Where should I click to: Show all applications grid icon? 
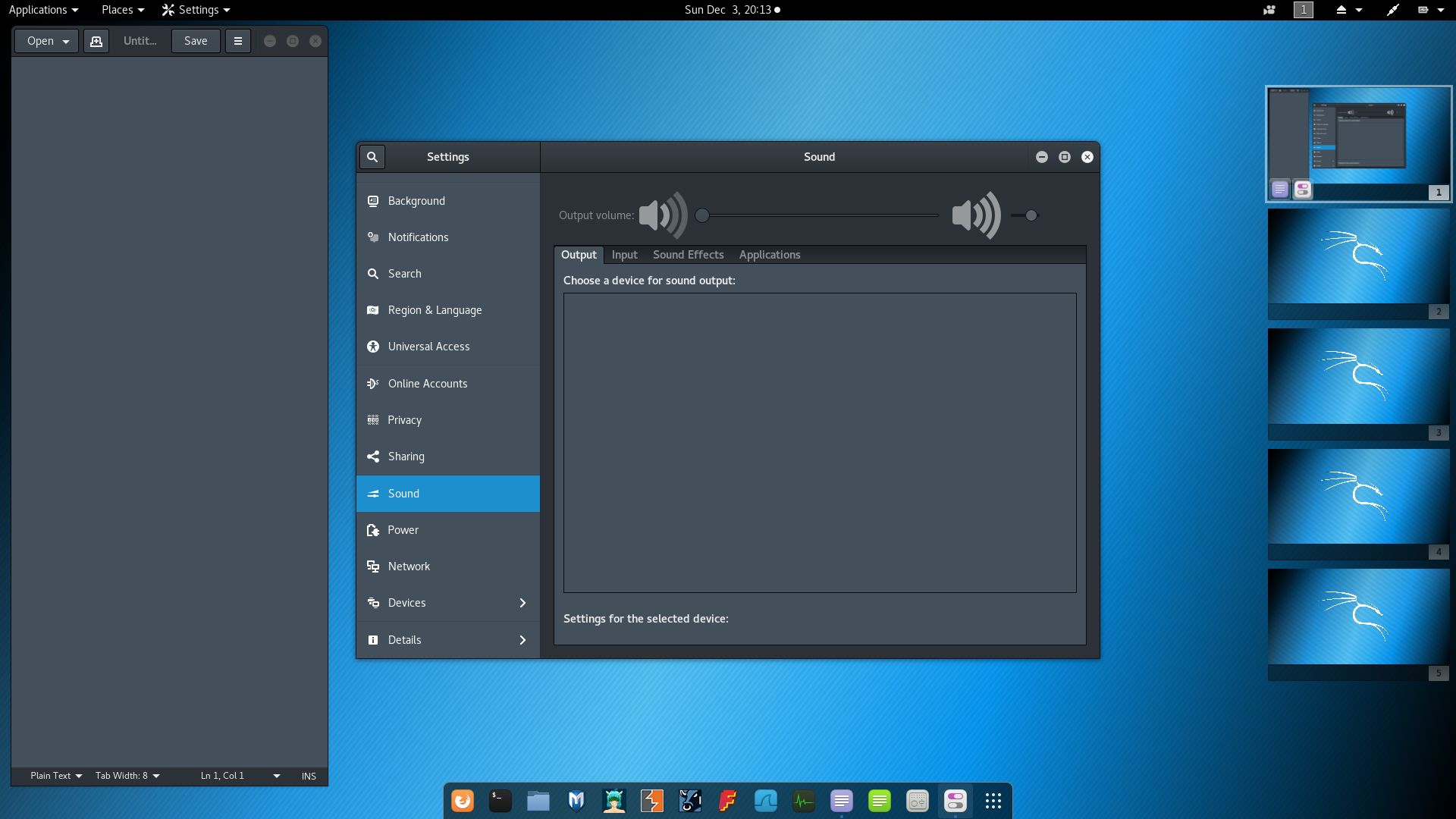pos(993,801)
